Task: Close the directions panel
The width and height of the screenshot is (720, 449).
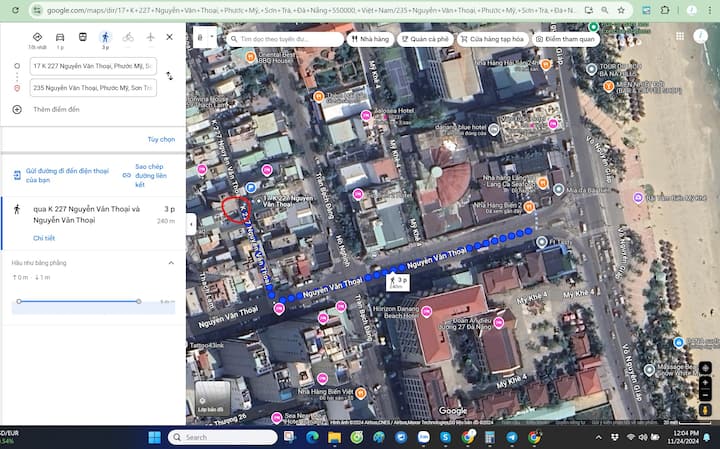Action: point(169,37)
